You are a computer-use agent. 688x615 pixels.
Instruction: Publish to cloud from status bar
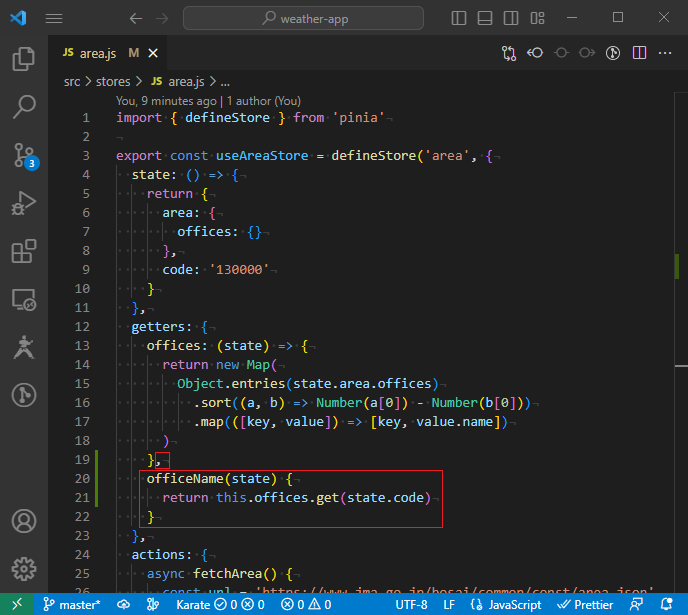click(124, 604)
